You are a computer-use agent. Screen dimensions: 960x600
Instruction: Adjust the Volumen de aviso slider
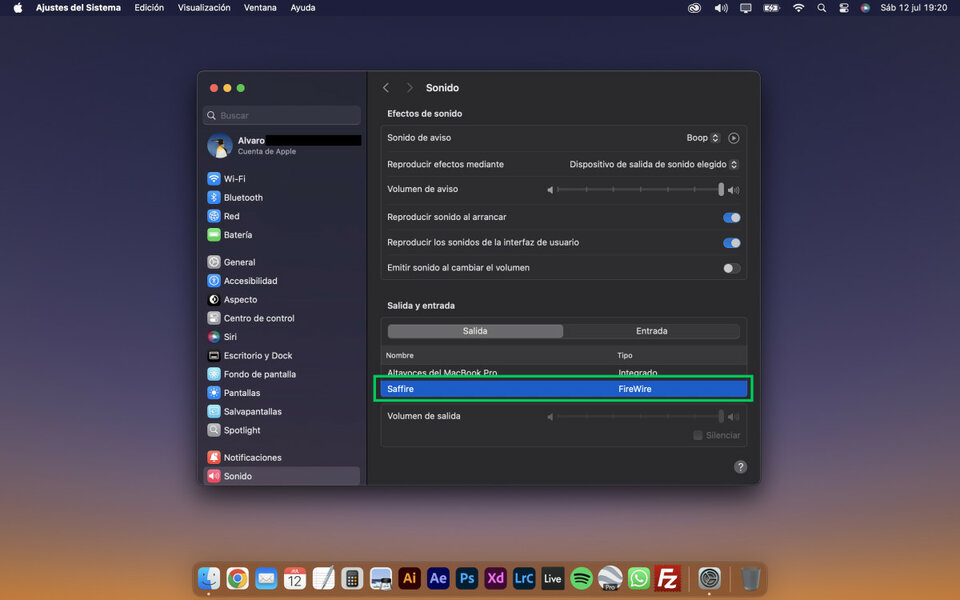[640, 189]
